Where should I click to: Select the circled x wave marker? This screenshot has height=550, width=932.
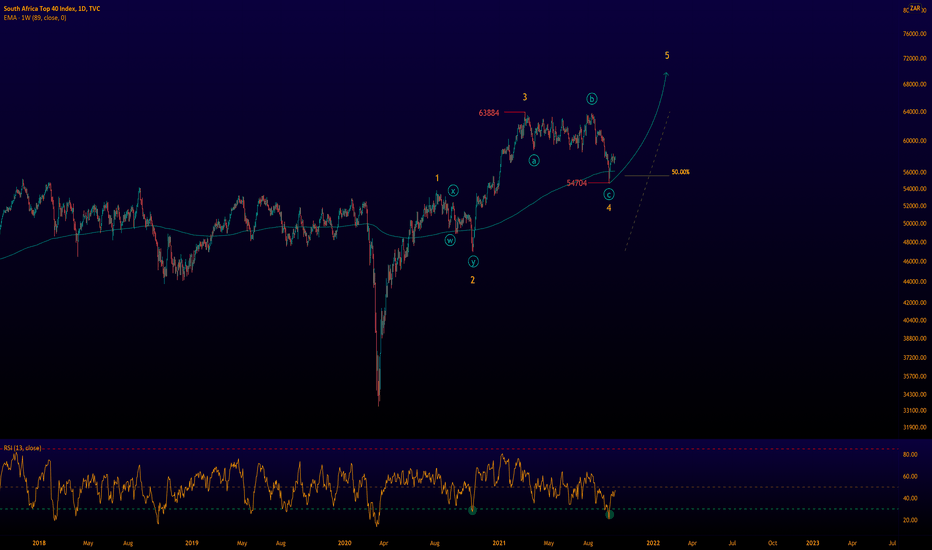[x=453, y=191]
